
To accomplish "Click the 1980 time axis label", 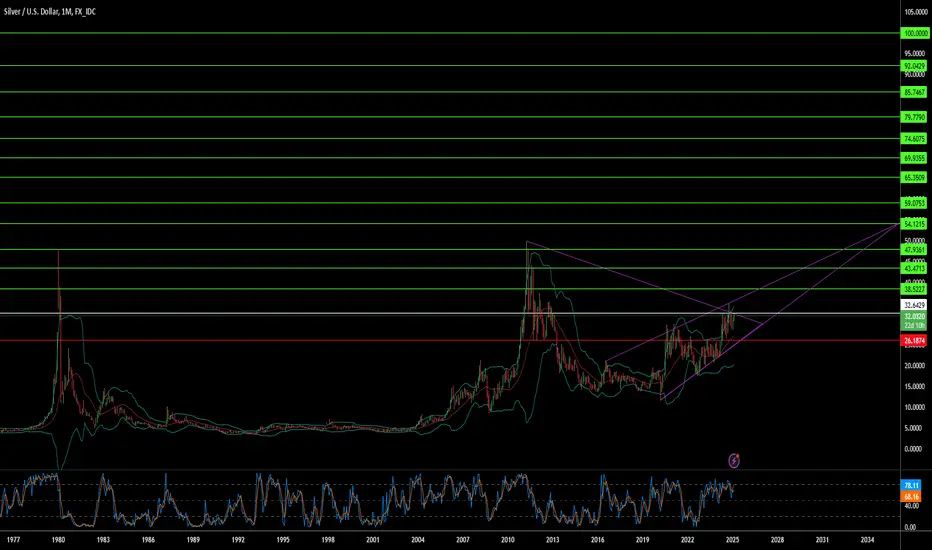I will [58, 540].
